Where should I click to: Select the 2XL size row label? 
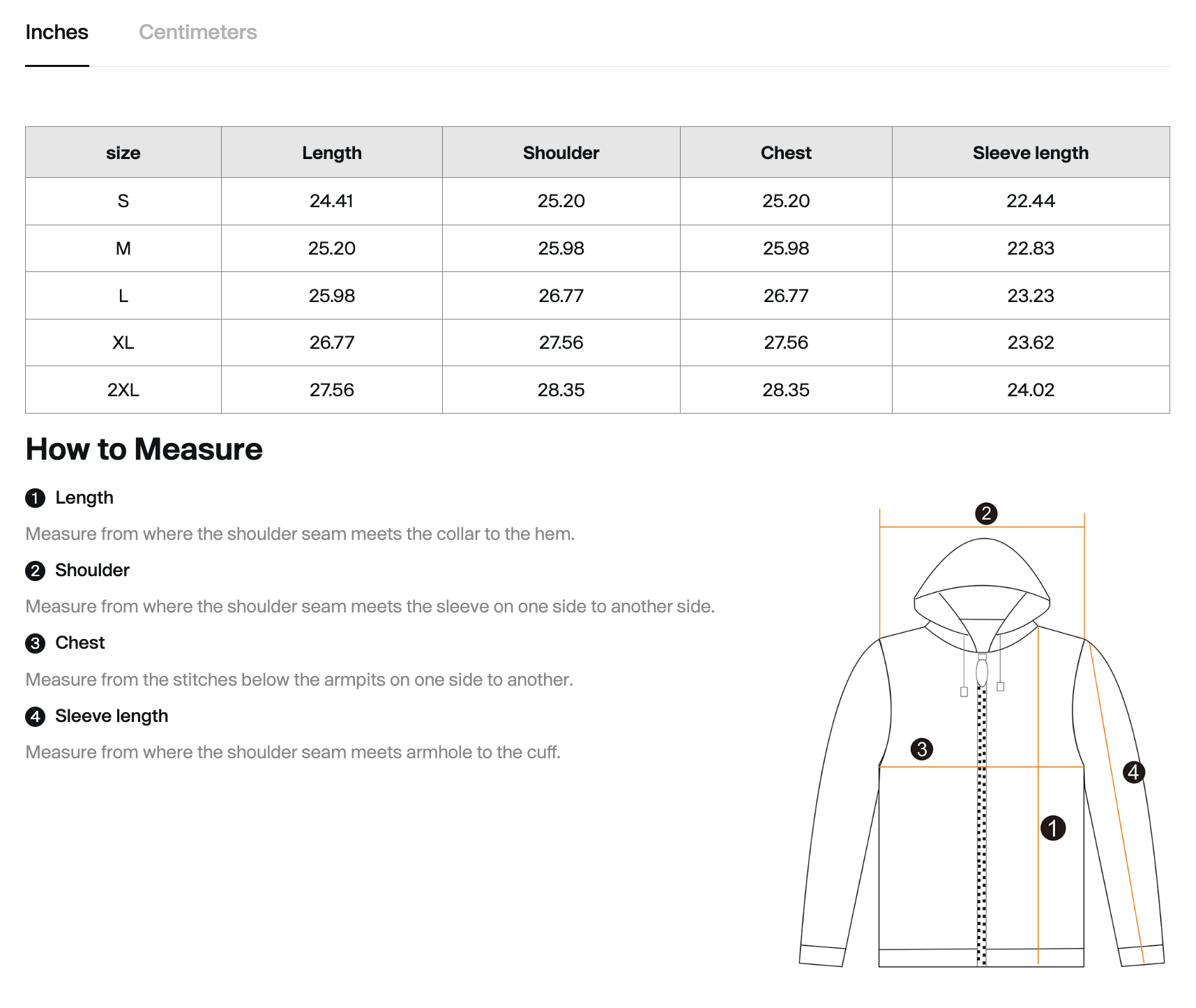[123, 390]
